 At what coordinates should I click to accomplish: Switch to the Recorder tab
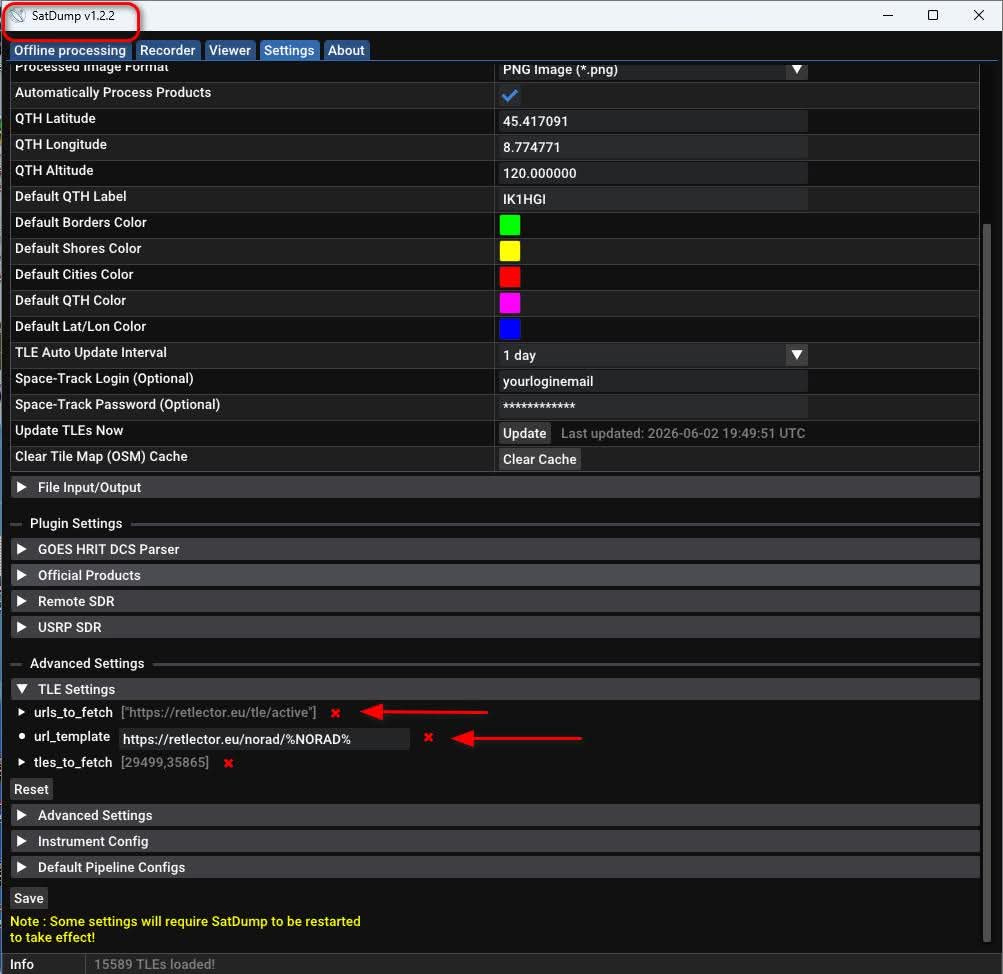click(x=168, y=51)
